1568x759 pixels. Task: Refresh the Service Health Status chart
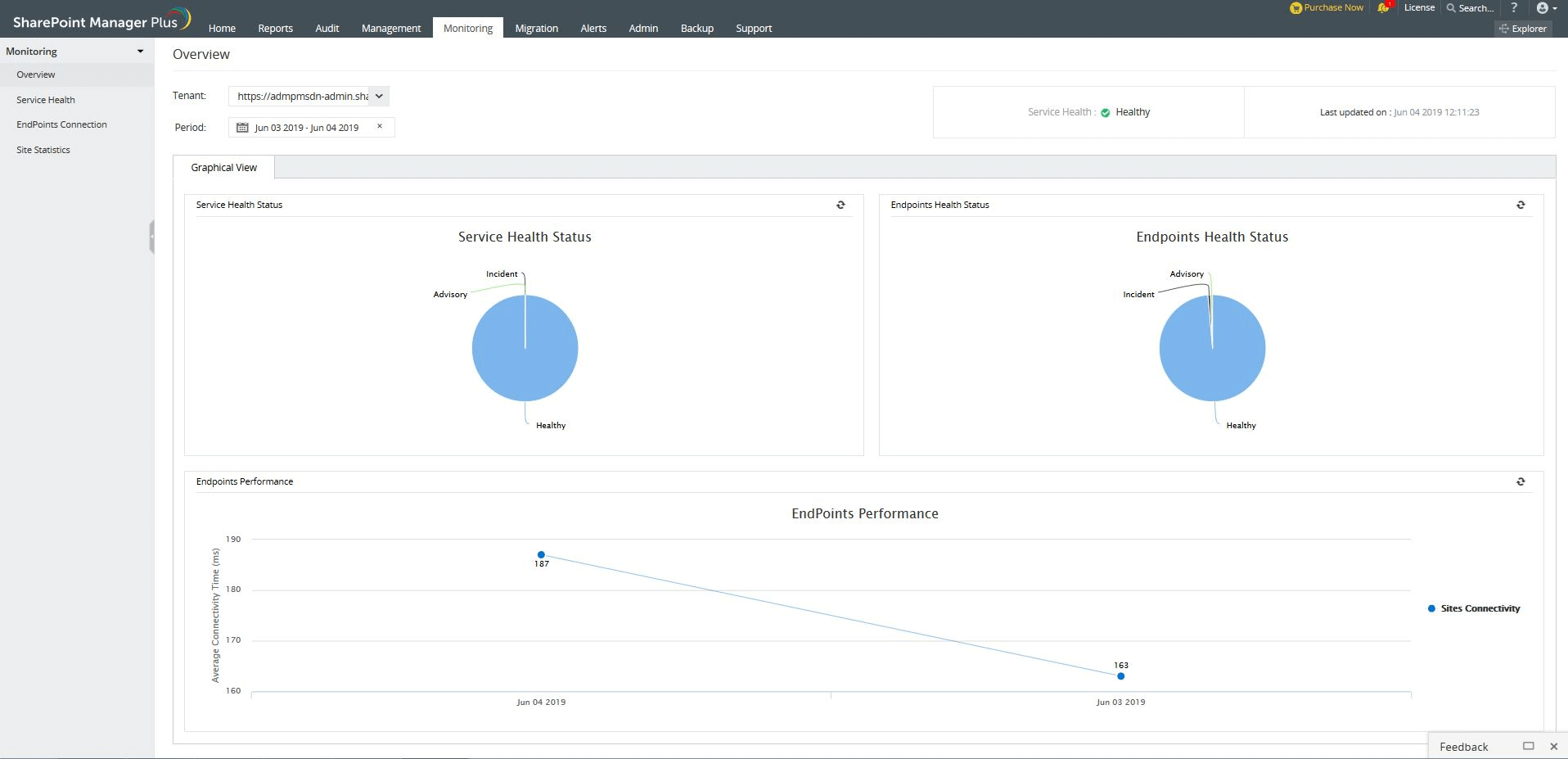pos(840,206)
